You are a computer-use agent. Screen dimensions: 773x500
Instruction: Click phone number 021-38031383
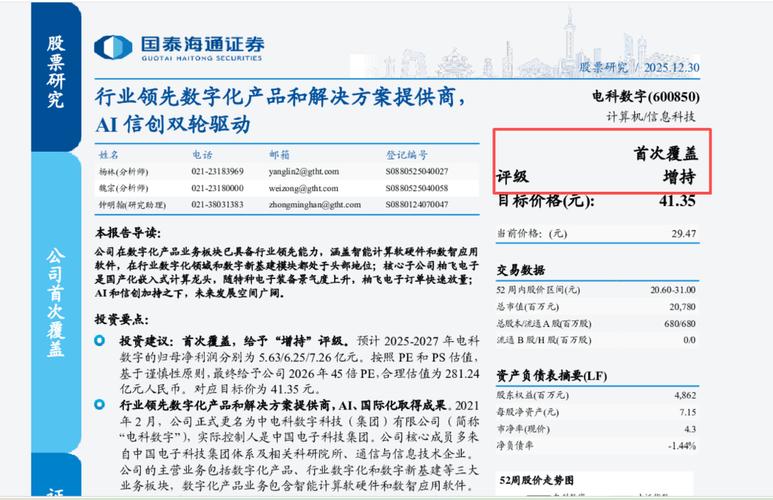point(217,205)
